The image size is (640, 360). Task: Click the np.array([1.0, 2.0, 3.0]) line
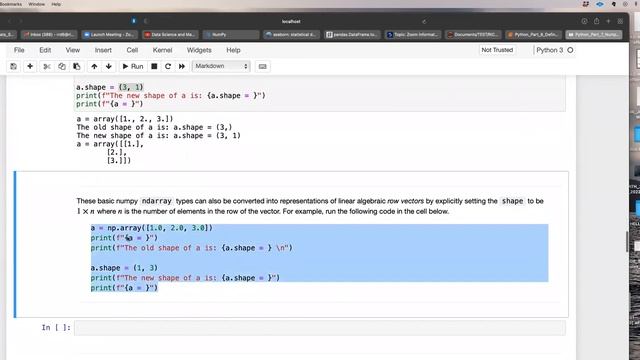151,228
